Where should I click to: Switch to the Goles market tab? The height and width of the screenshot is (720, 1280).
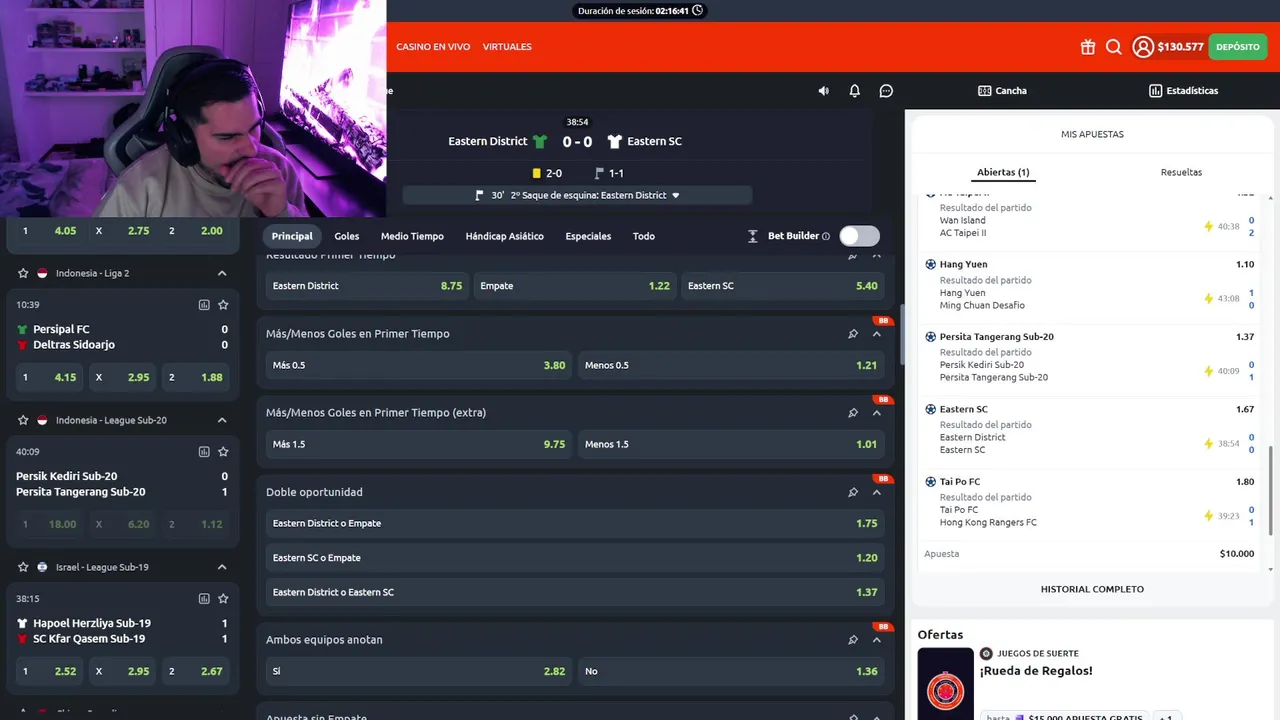(x=346, y=236)
